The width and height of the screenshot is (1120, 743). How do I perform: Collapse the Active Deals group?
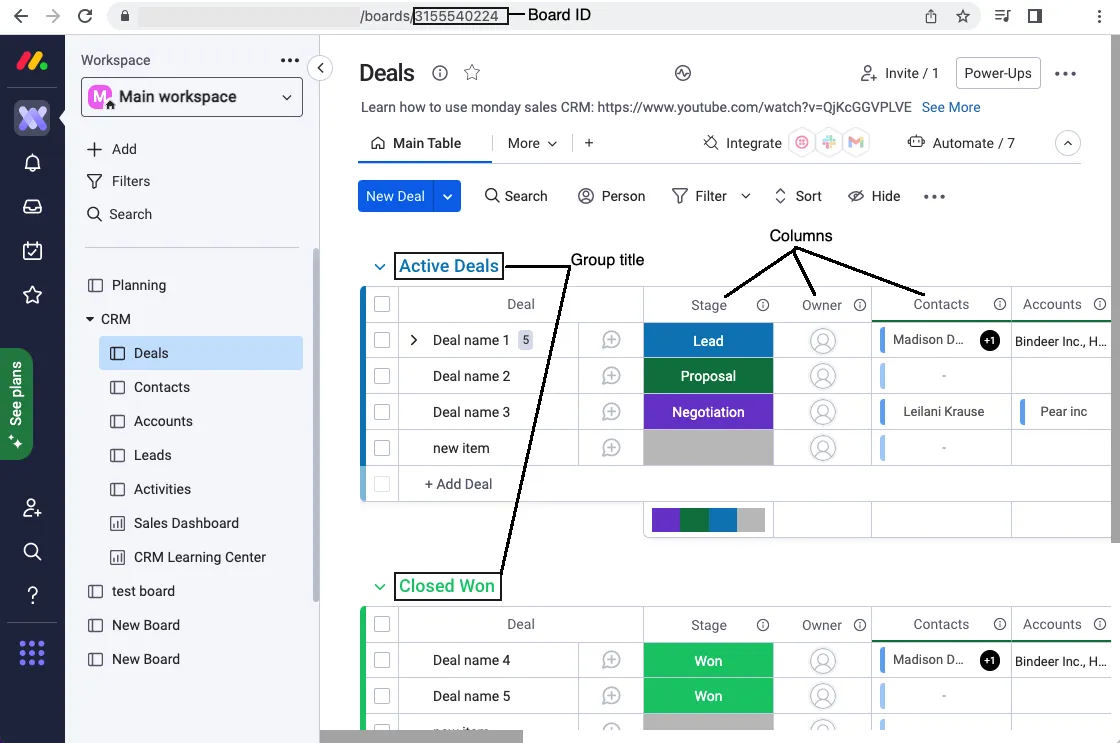(x=380, y=266)
